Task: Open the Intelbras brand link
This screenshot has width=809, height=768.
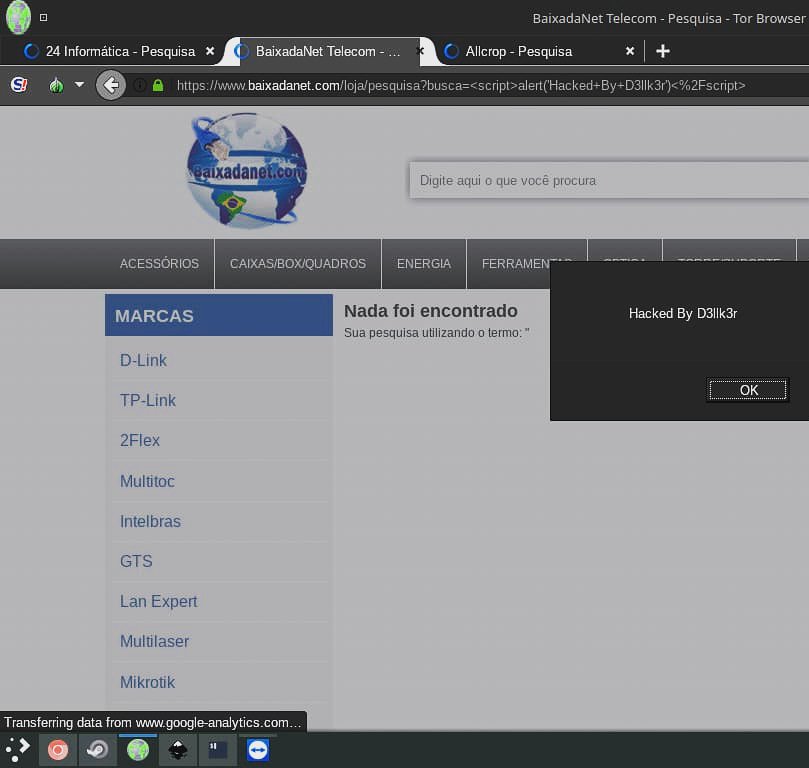Action: 150,521
